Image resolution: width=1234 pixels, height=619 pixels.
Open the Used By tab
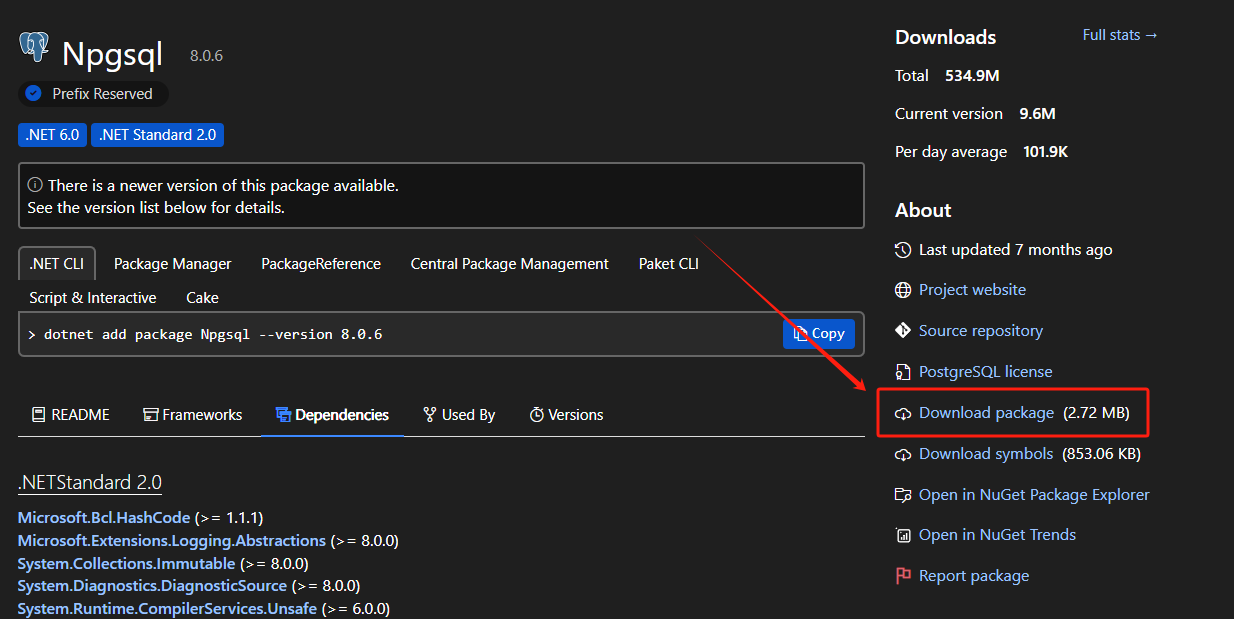[x=458, y=414]
